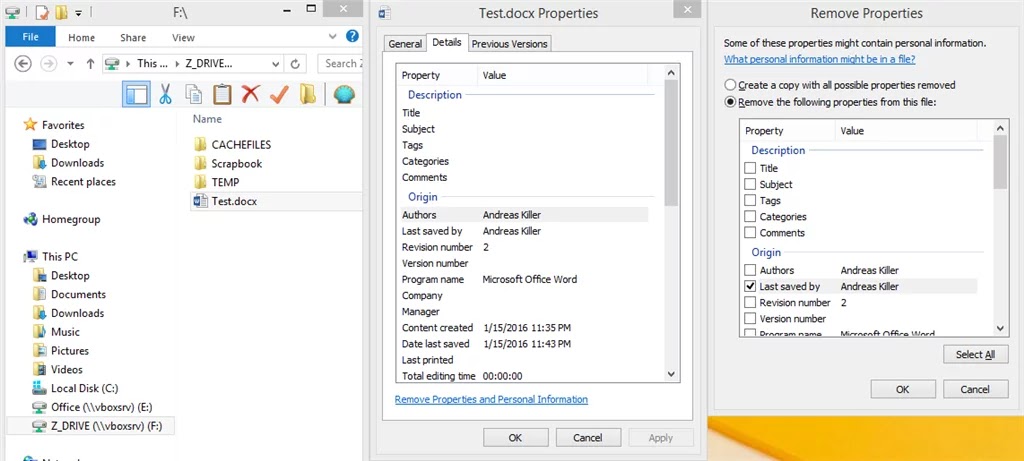
Task: Check the Authors checkbox
Action: (750, 270)
